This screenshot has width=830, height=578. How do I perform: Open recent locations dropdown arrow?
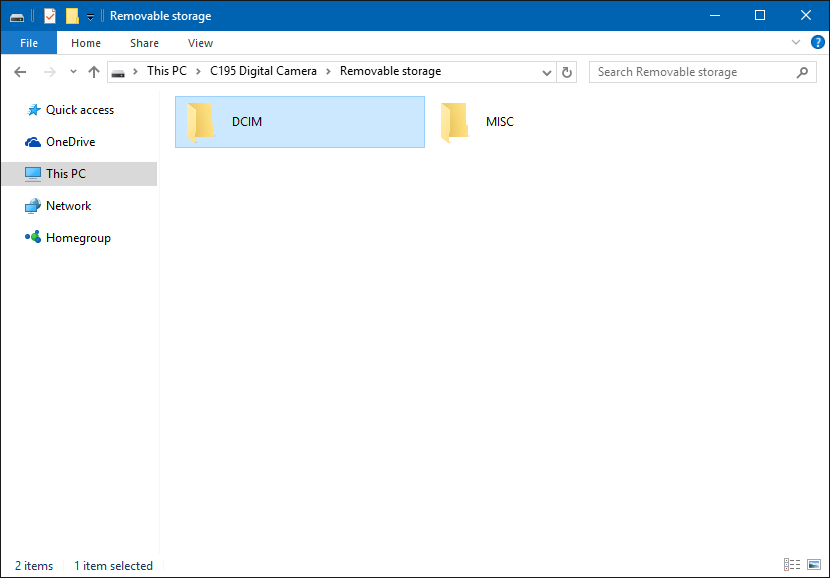tap(74, 71)
